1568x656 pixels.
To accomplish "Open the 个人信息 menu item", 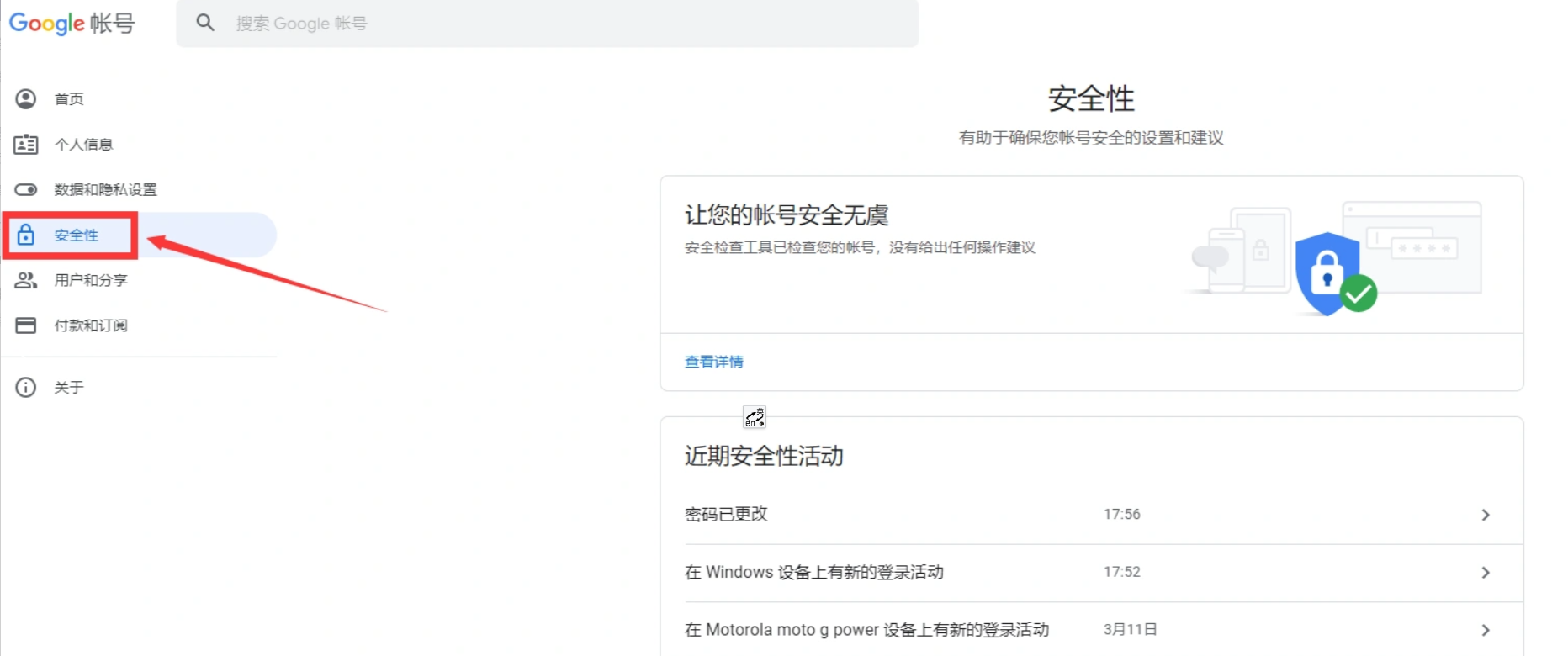I will 83,145.
